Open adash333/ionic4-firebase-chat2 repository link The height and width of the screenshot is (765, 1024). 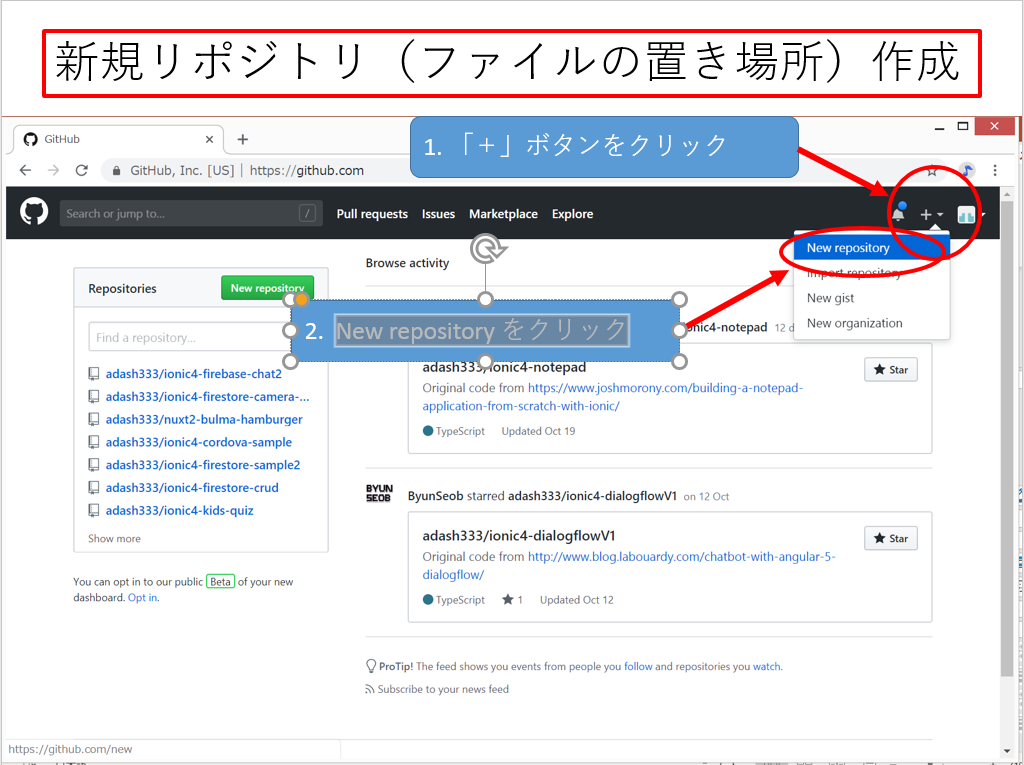click(x=193, y=374)
